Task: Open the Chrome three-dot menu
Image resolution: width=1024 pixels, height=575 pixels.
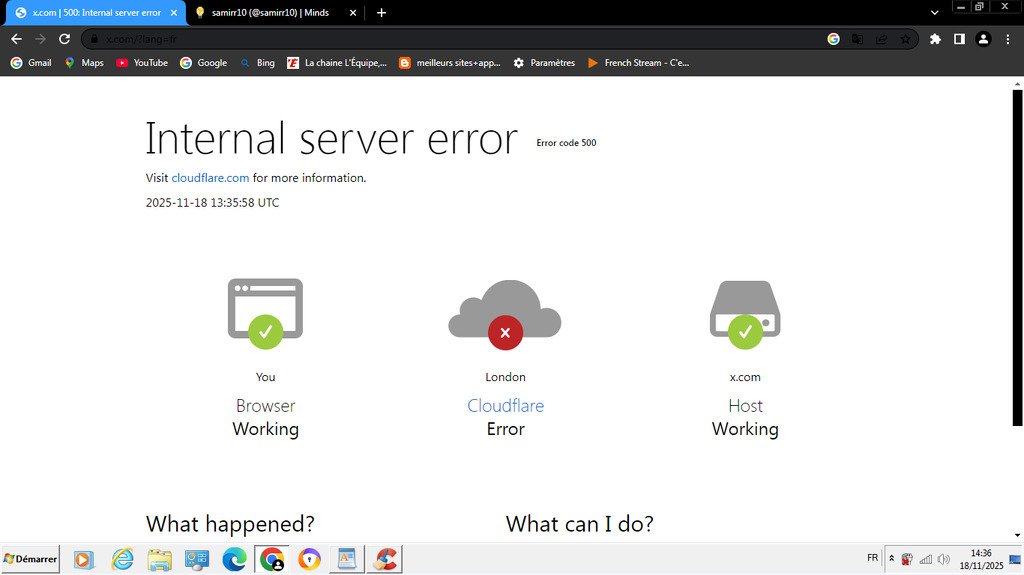Action: pyautogui.click(x=1008, y=39)
